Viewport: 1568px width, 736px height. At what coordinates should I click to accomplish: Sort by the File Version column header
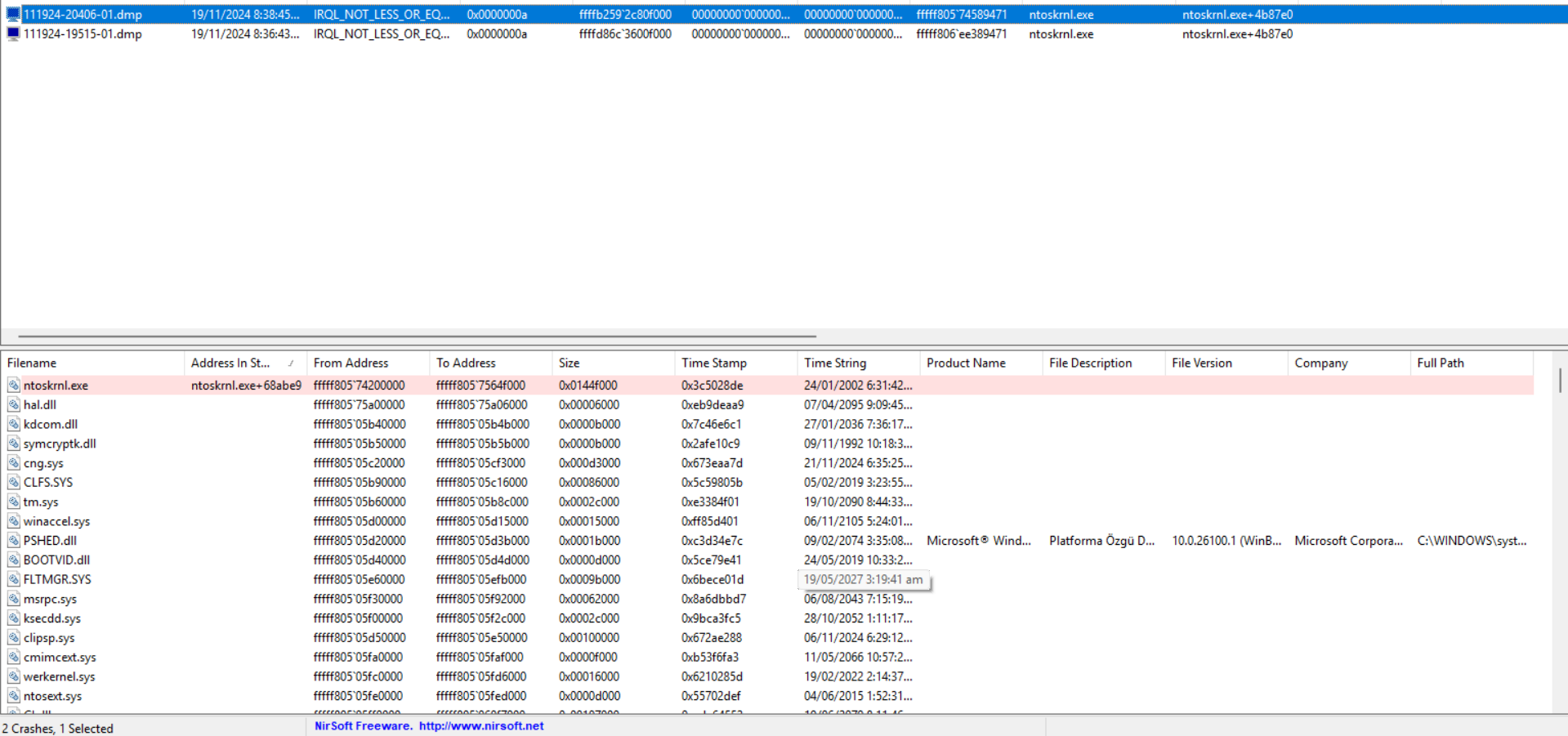click(x=1226, y=364)
